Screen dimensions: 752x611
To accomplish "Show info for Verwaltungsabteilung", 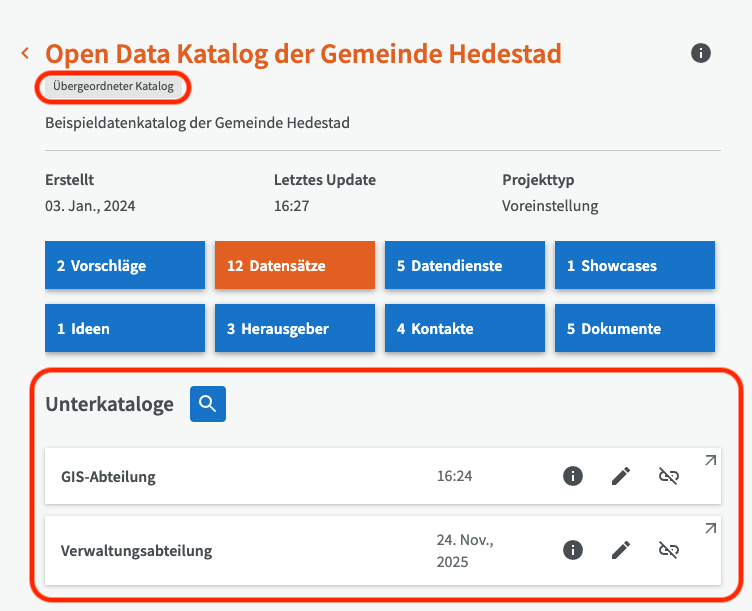I will coord(573,550).
